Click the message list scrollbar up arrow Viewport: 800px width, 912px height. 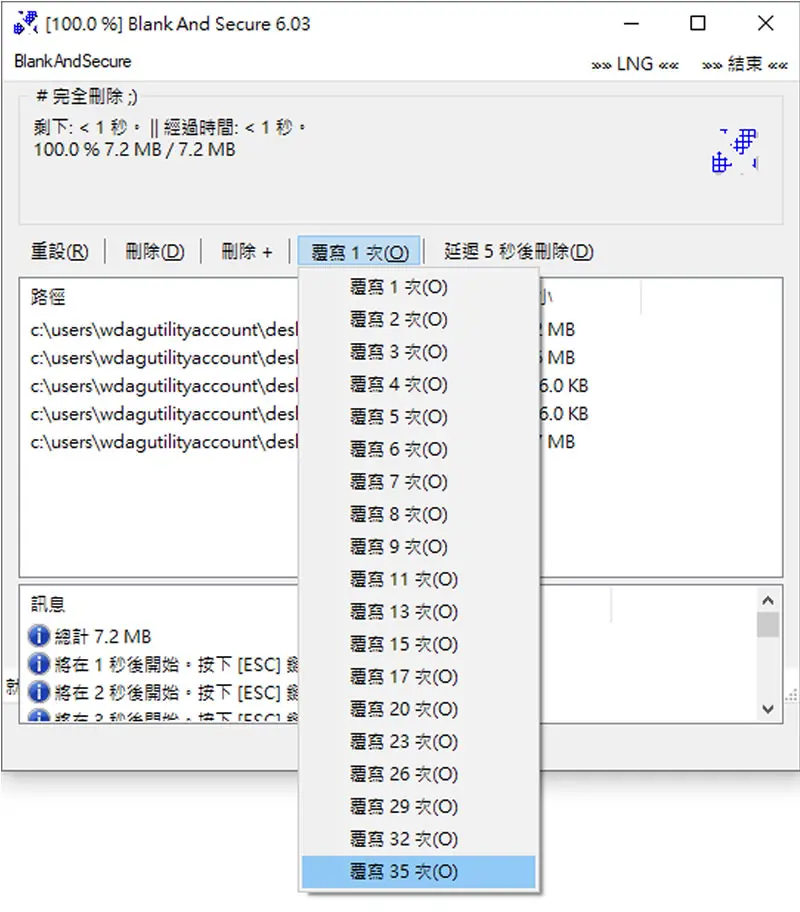click(x=768, y=600)
